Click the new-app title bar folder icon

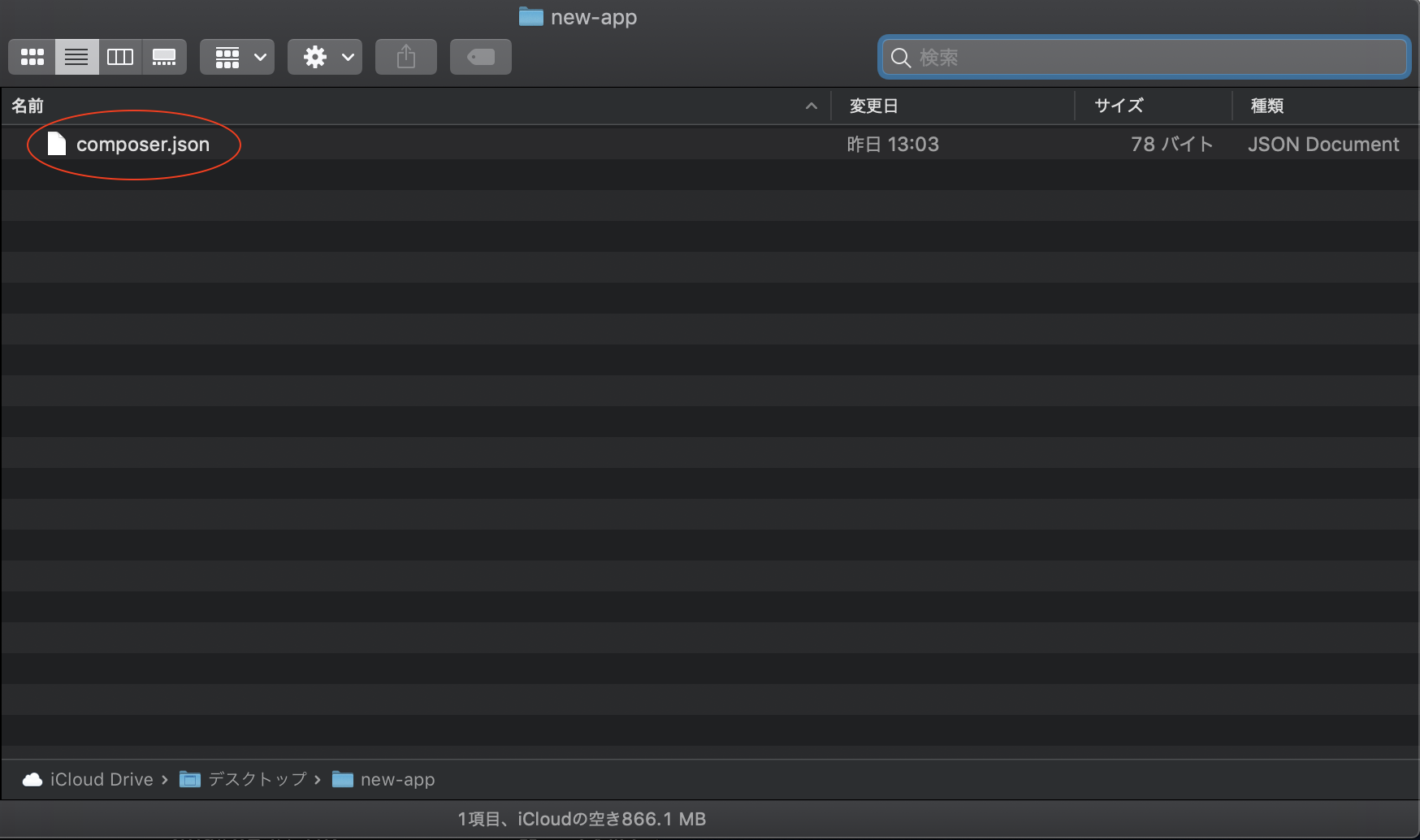point(531,16)
